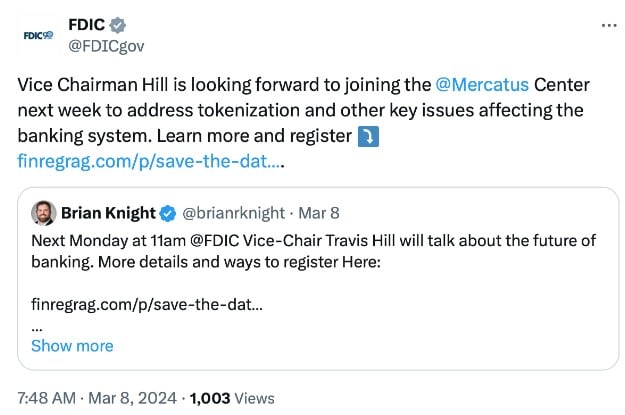Click the main tweet text about Vice Chairman Hill

(x=300, y=110)
